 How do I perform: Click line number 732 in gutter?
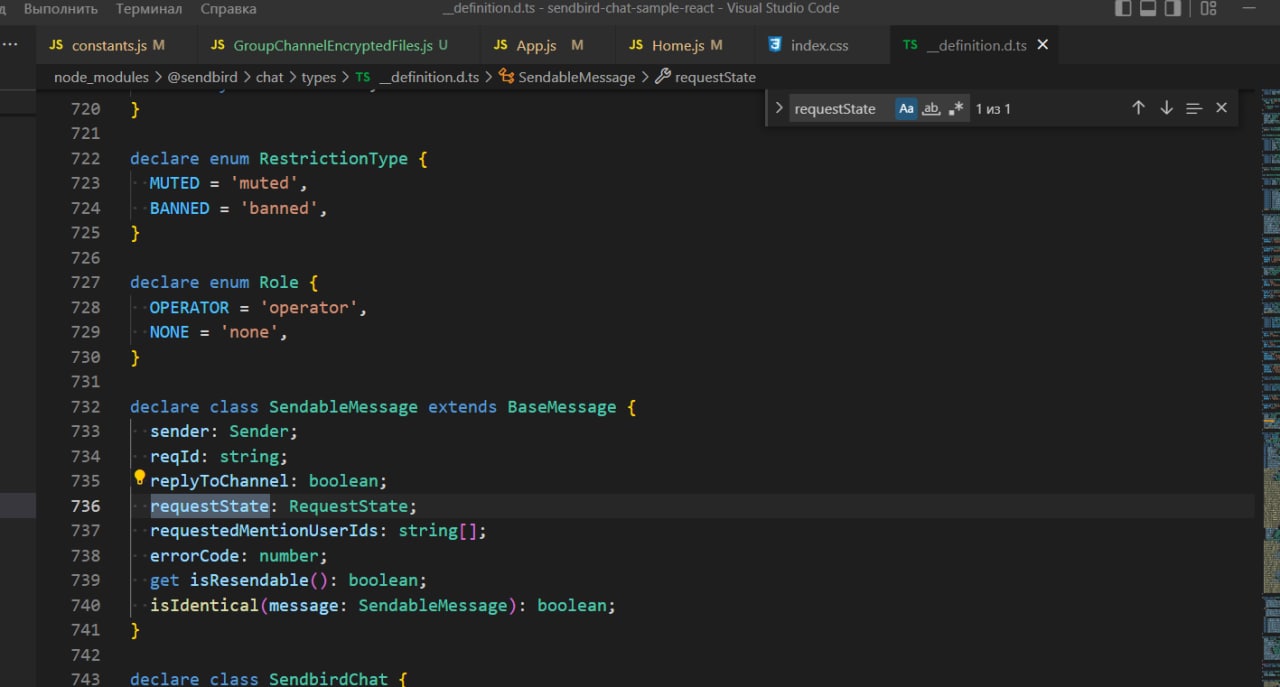click(x=86, y=407)
